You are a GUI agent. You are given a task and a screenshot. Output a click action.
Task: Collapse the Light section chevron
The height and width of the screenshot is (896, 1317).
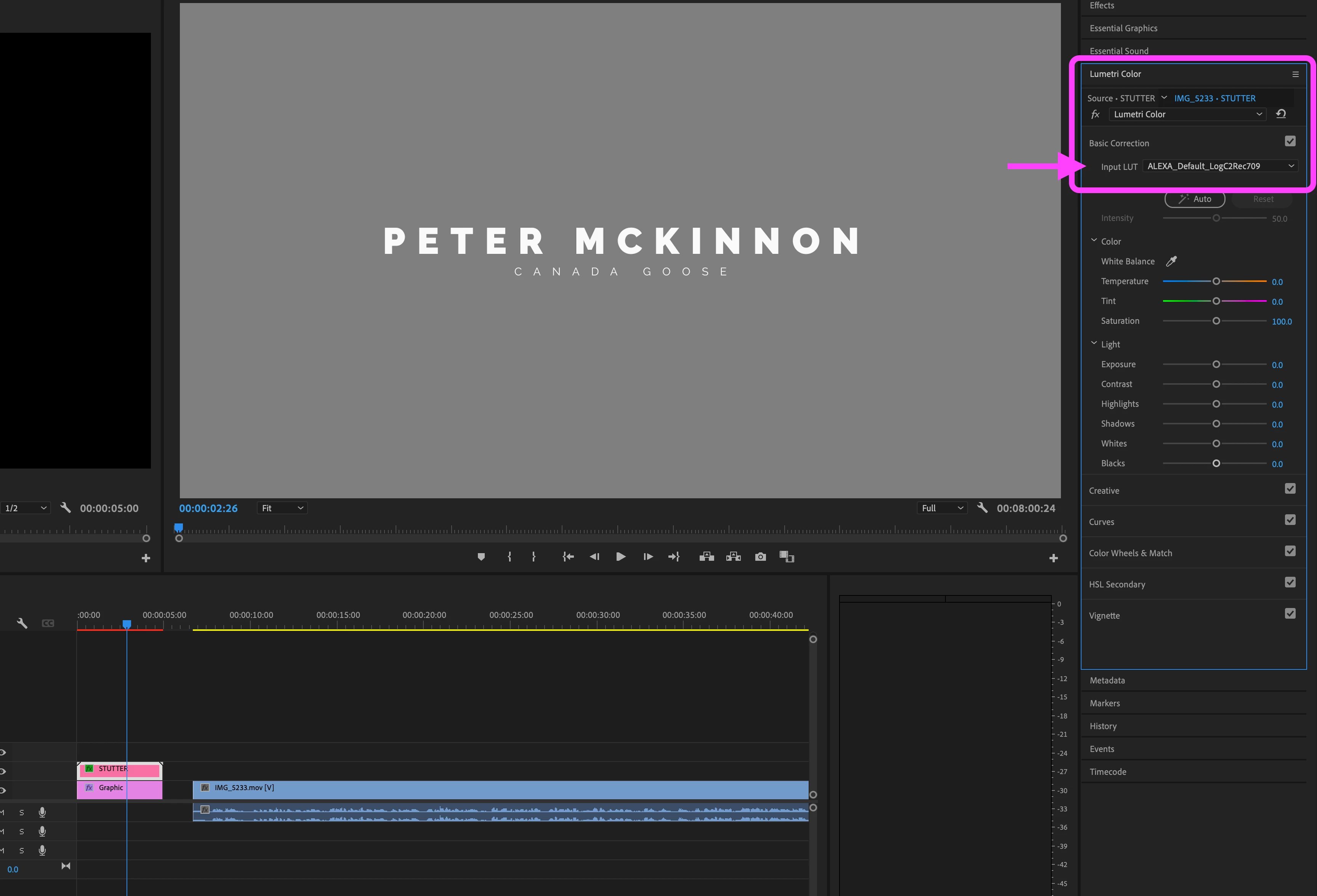click(x=1094, y=343)
